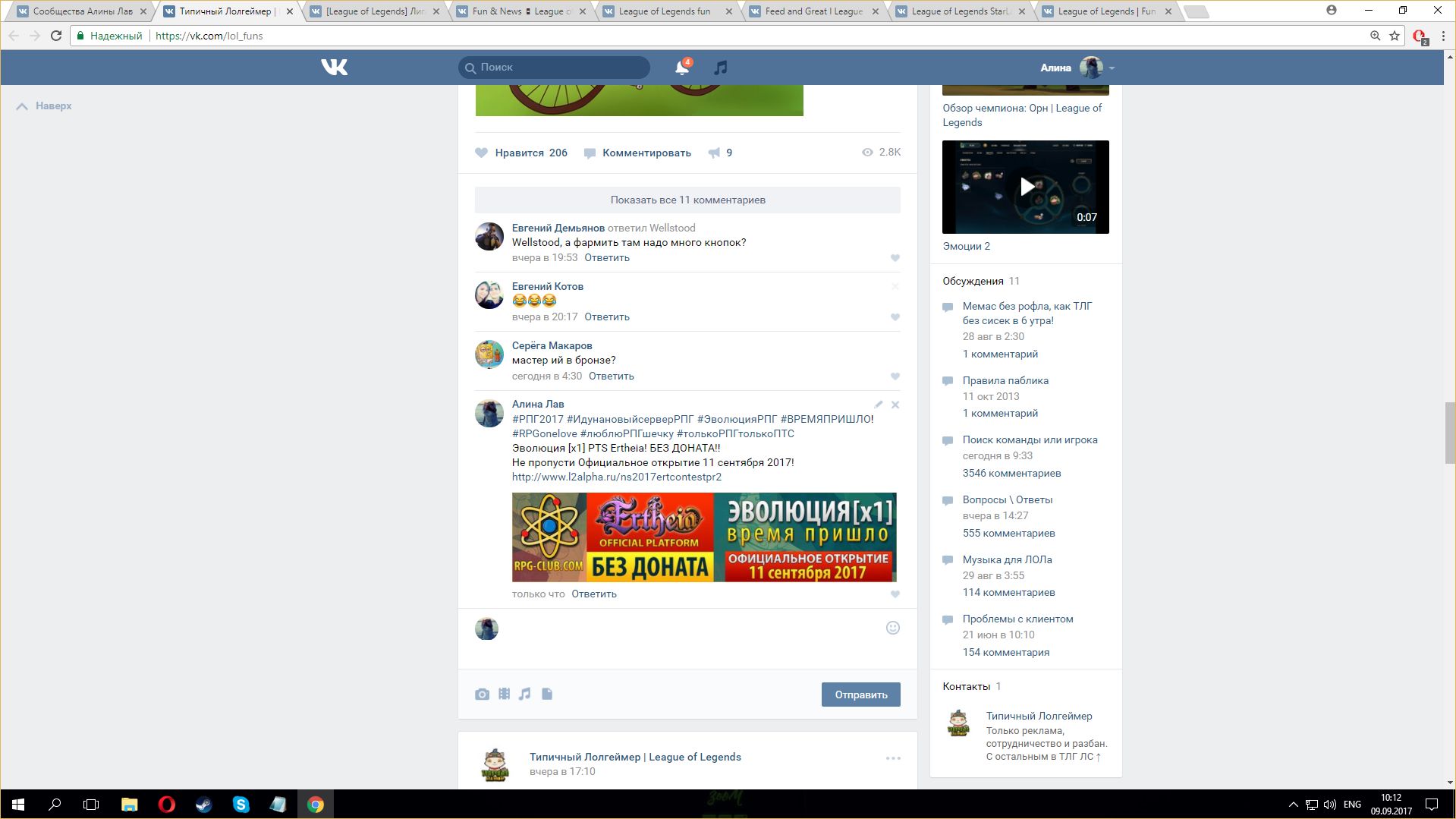Open Chrome user profile icon
1456x819 pixels.
click(1332, 11)
